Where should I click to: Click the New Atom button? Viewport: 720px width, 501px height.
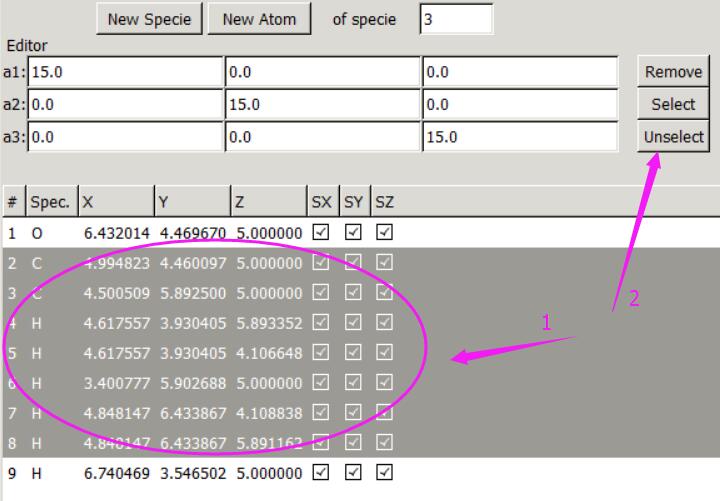point(259,19)
